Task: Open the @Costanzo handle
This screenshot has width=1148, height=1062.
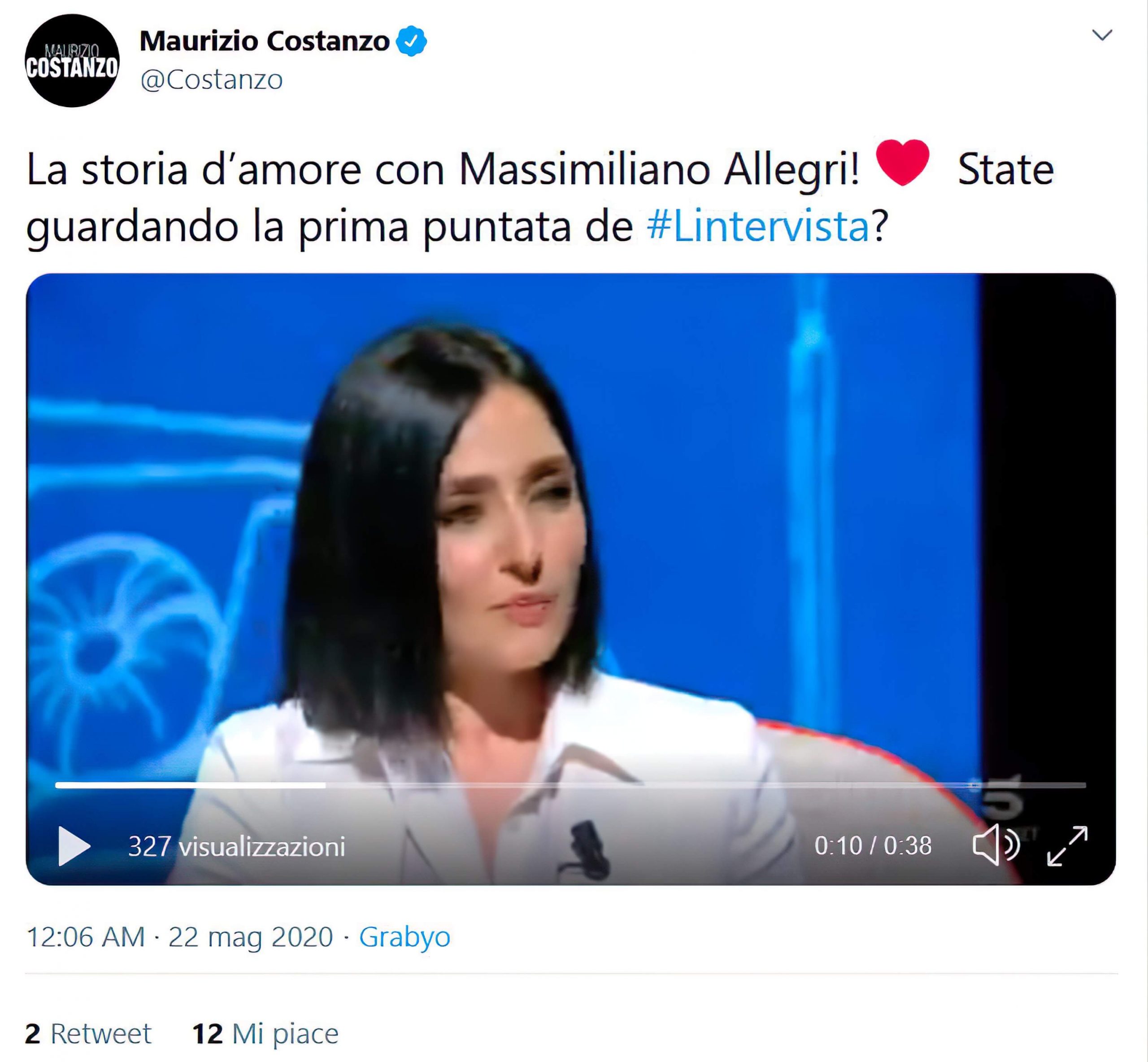Action: [212, 79]
